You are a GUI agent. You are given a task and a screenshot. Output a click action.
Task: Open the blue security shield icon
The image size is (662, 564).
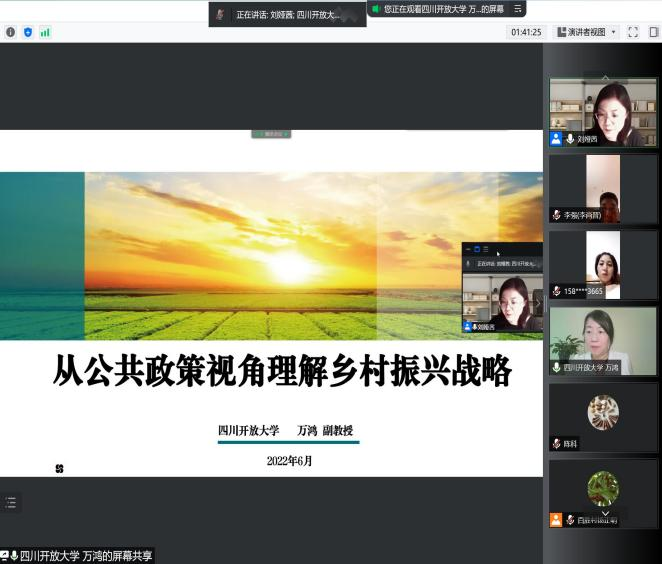pos(27,32)
